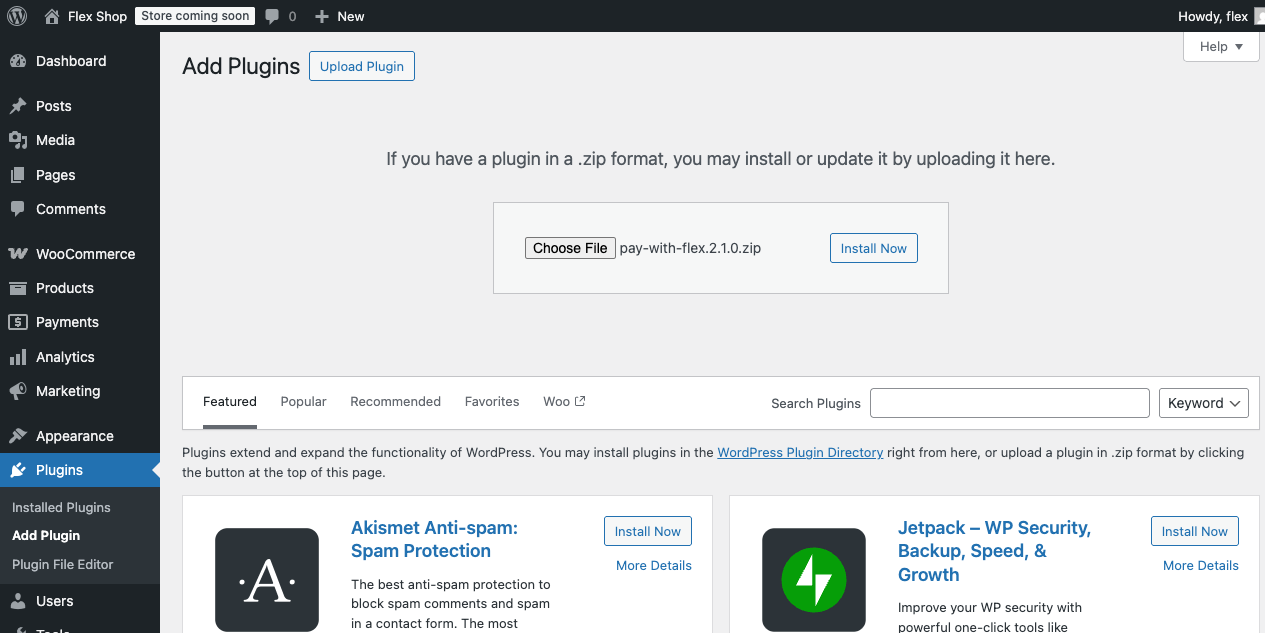1265x633 pixels.
Task: Install Akismet Anti-spam plugin now
Action: (648, 531)
